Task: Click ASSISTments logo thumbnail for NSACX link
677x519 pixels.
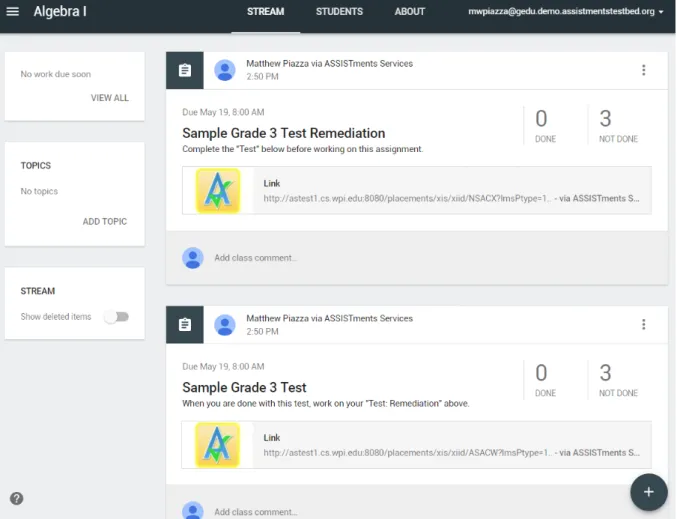Action: click(218, 190)
